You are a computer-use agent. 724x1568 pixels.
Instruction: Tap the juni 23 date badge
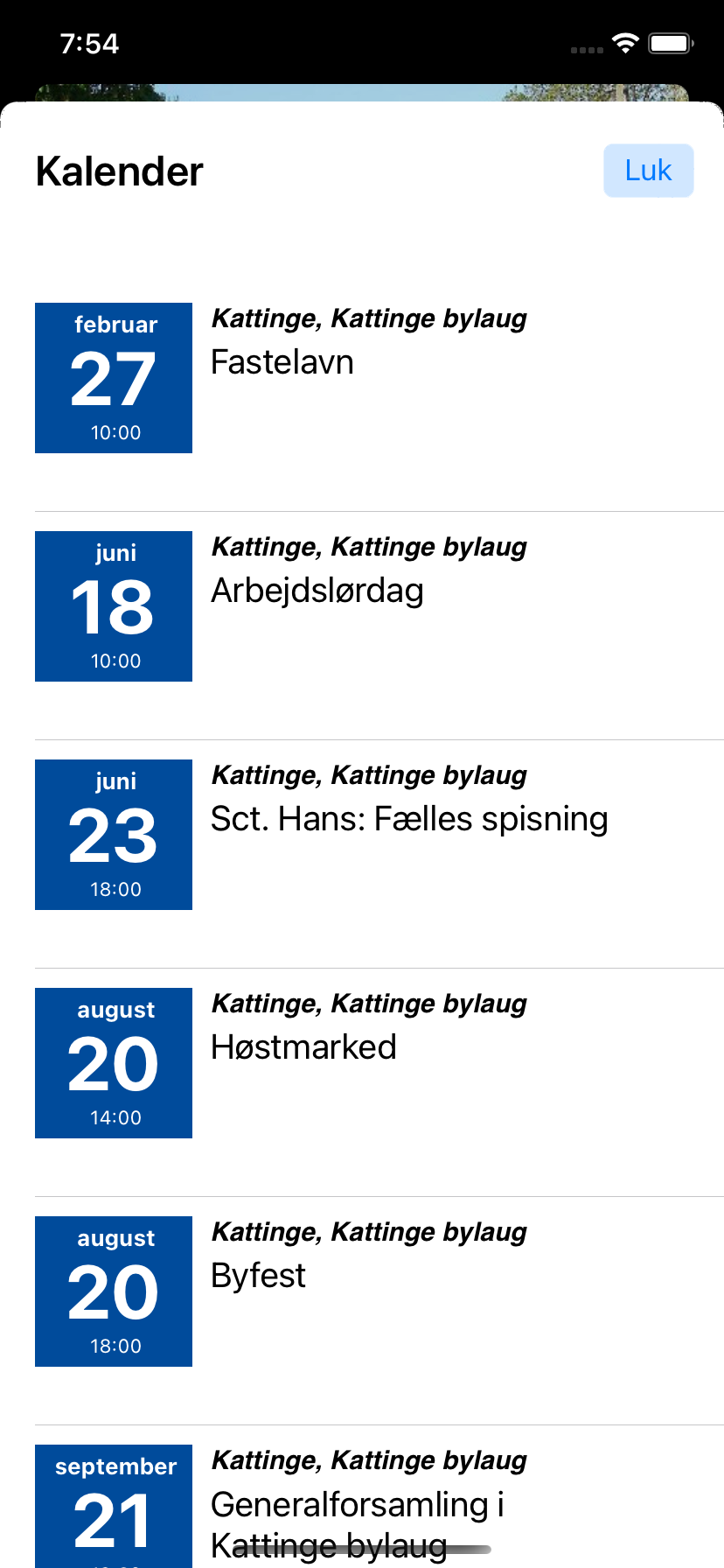pos(114,835)
